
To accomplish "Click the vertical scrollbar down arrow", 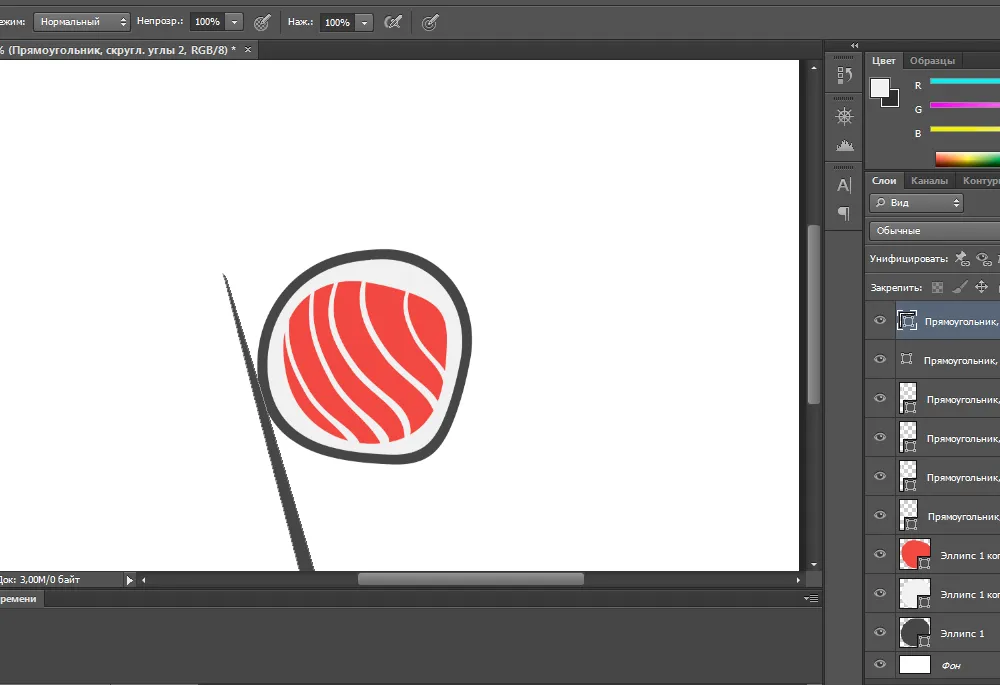I will [813, 564].
